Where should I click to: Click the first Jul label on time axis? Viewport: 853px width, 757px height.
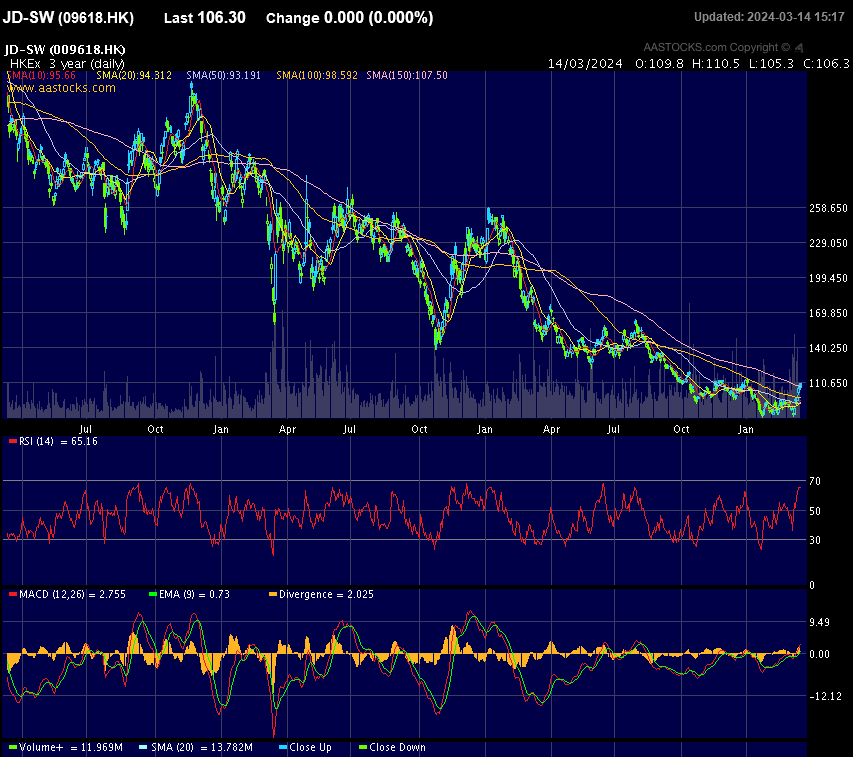pyautogui.click(x=85, y=429)
